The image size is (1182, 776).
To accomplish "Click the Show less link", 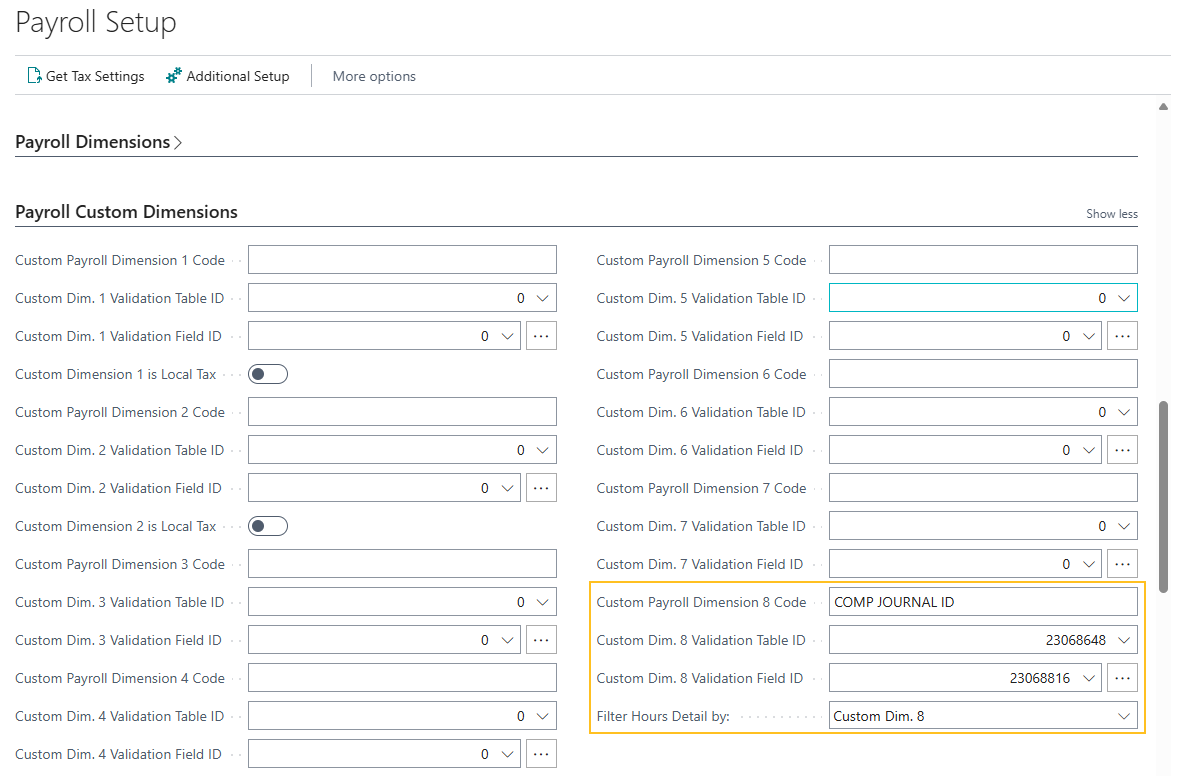I will point(1111,213).
